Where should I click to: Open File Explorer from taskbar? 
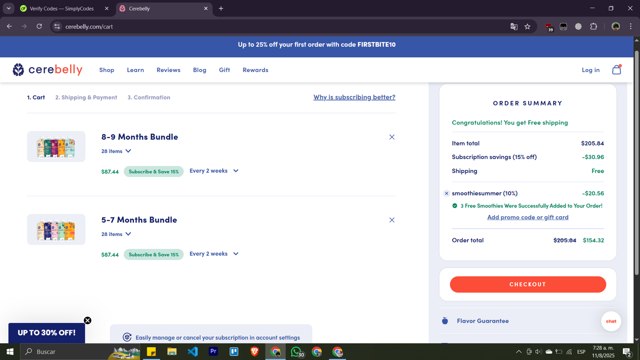pyautogui.click(x=172, y=351)
